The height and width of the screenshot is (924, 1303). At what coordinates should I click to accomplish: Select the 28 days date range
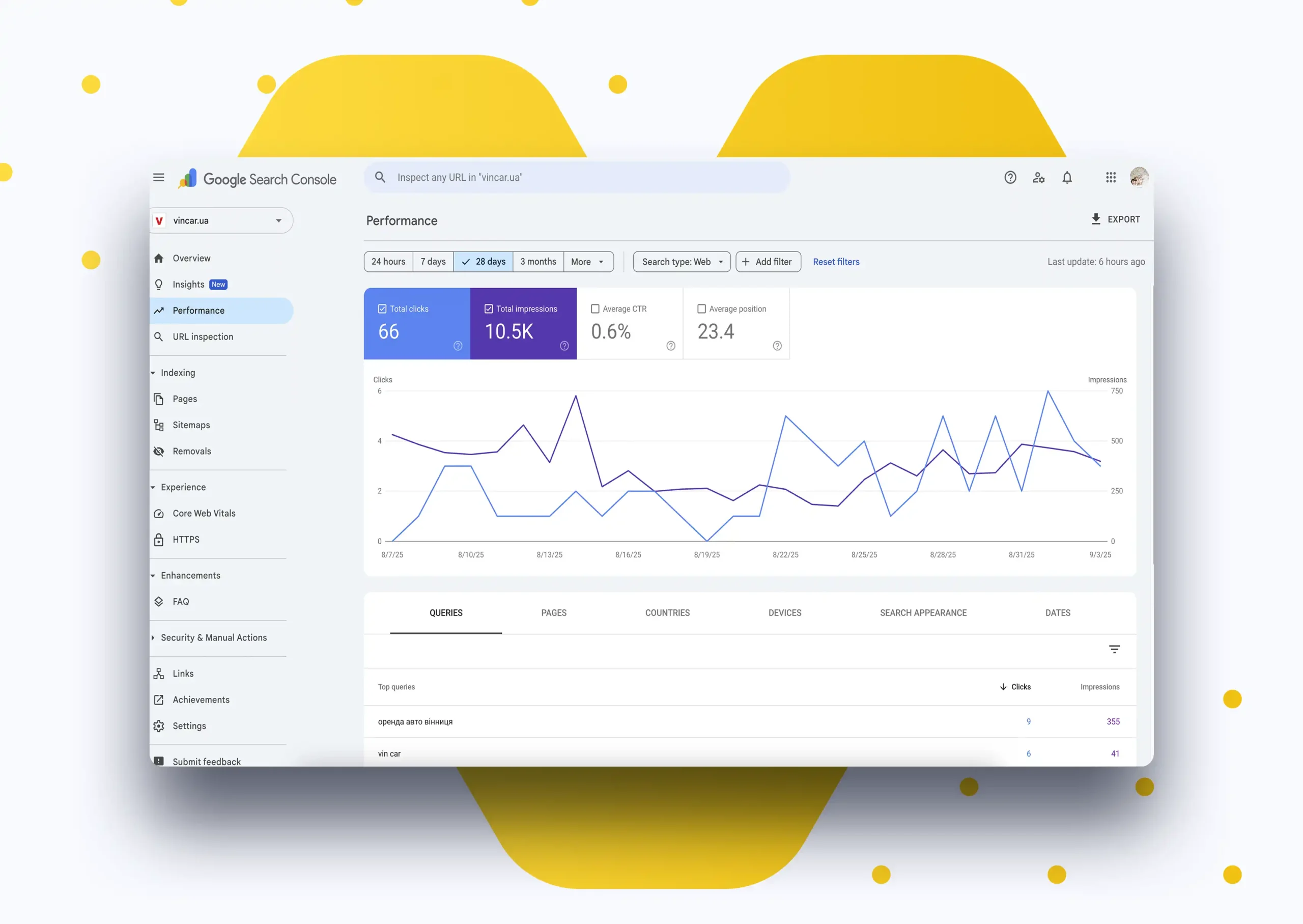pyautogui.click(x=484, y=262)
